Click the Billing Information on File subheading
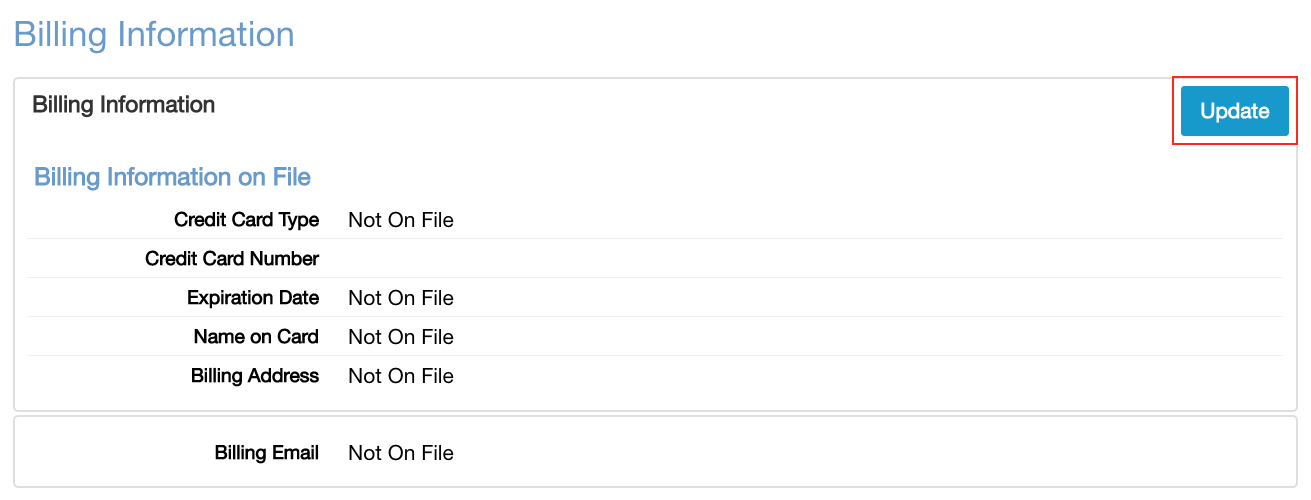Viewport: 1311px width, 500px height. (172, 177)
